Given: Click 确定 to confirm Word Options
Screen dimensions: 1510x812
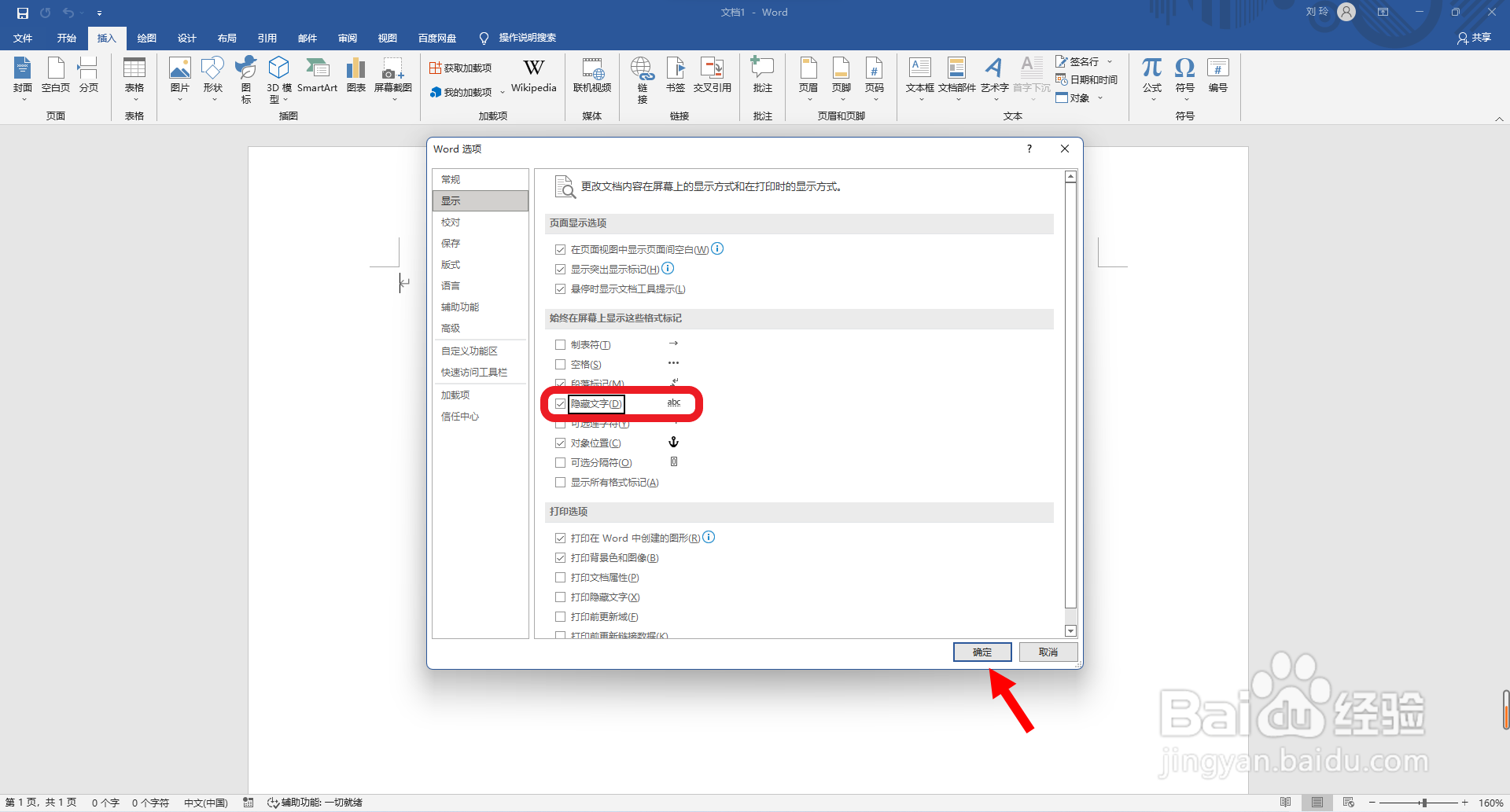Looking at the screenshot, I should click(982, 652).
